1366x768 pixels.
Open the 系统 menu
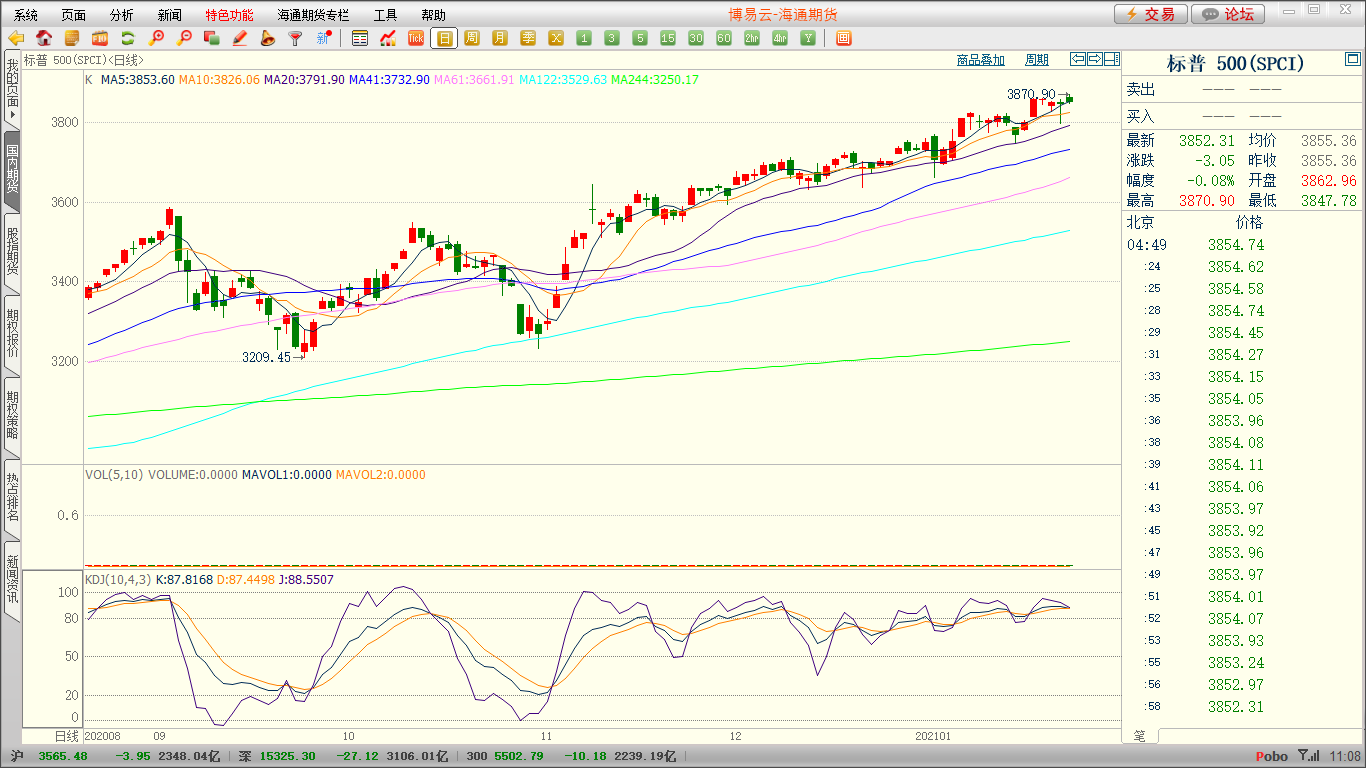tap(26, 15)
